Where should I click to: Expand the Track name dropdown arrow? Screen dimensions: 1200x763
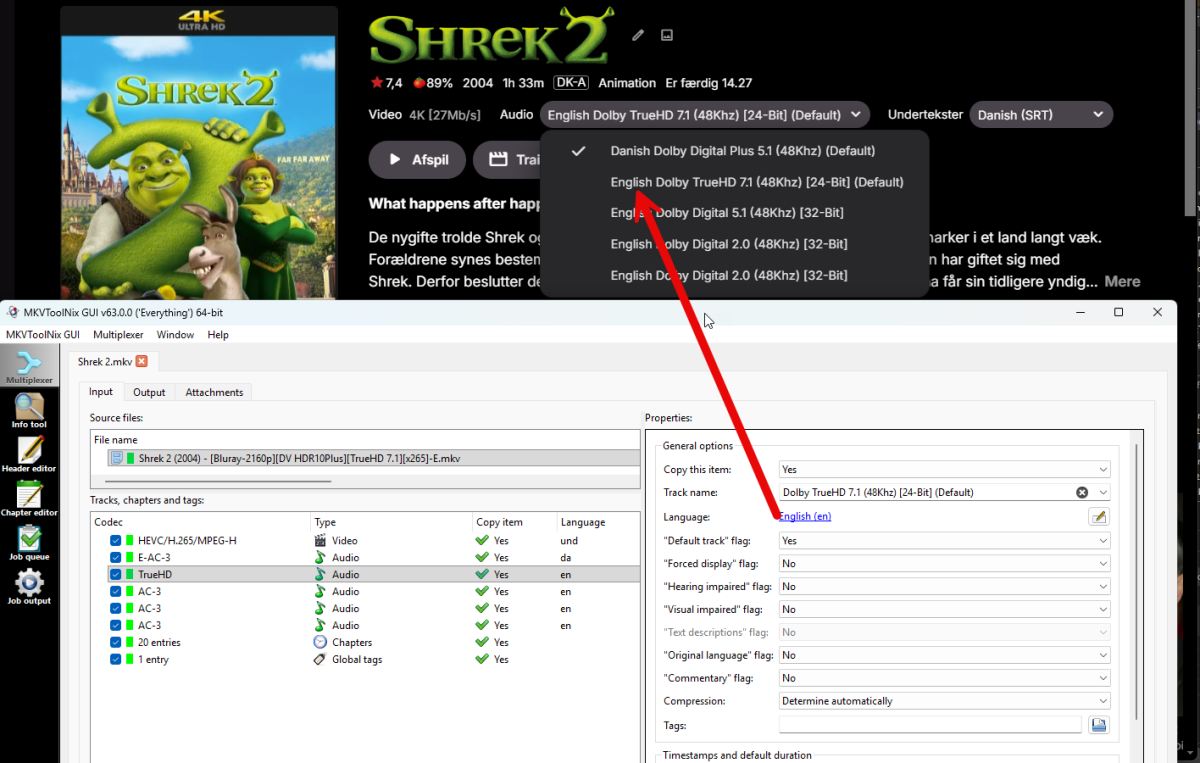(1102, 493)
